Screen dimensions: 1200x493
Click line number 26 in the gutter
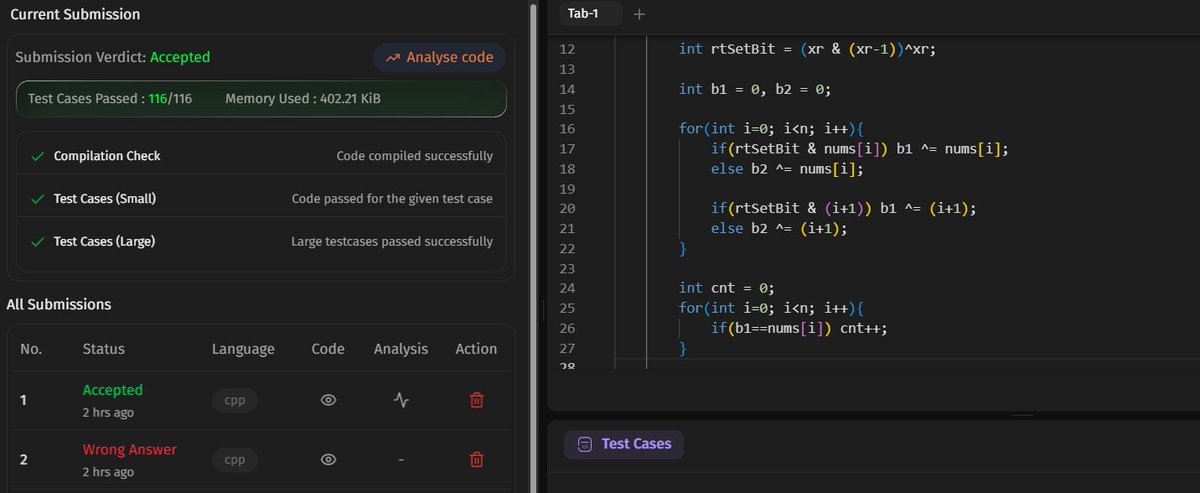point(566,328)
